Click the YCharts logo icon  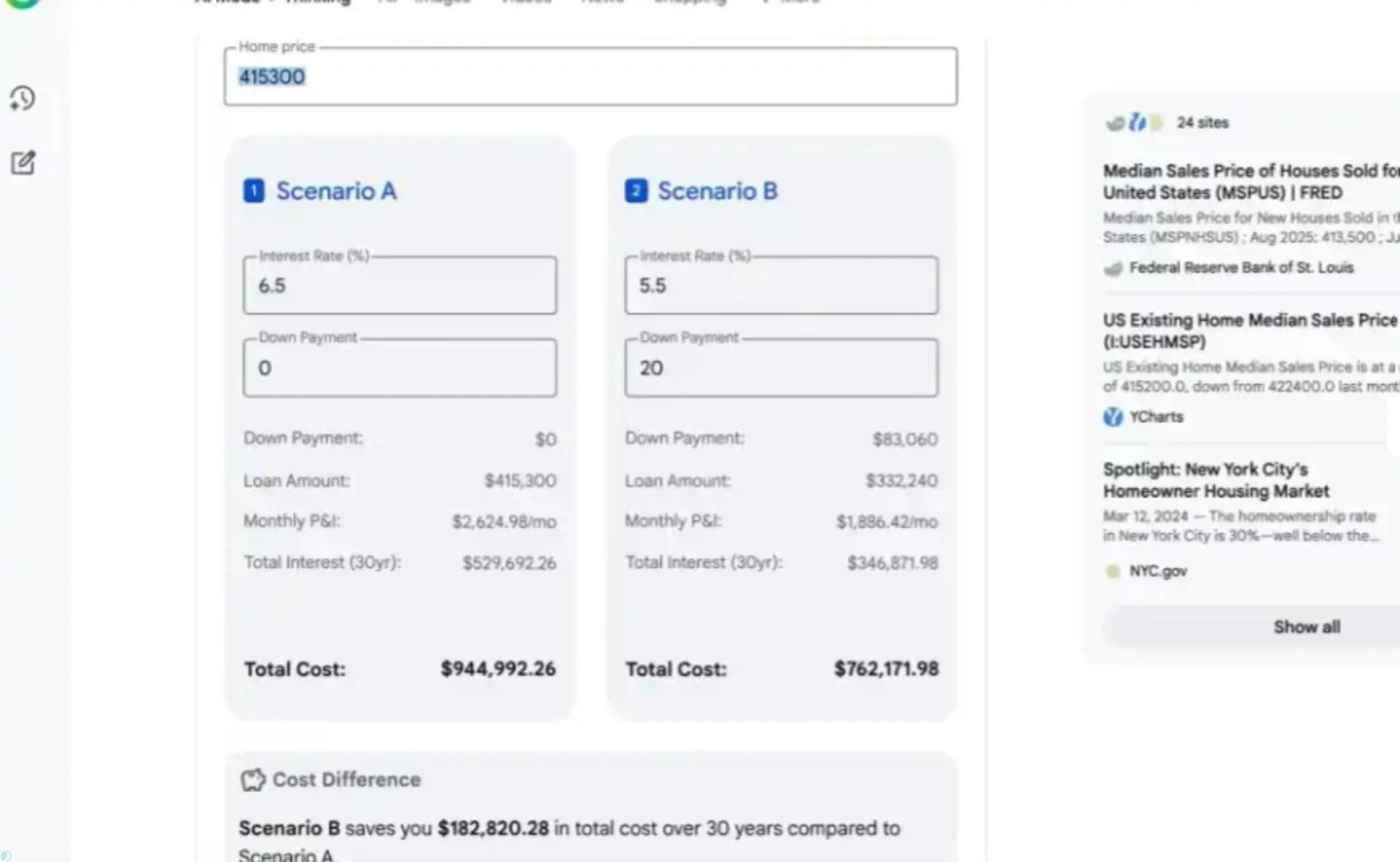1113,417
